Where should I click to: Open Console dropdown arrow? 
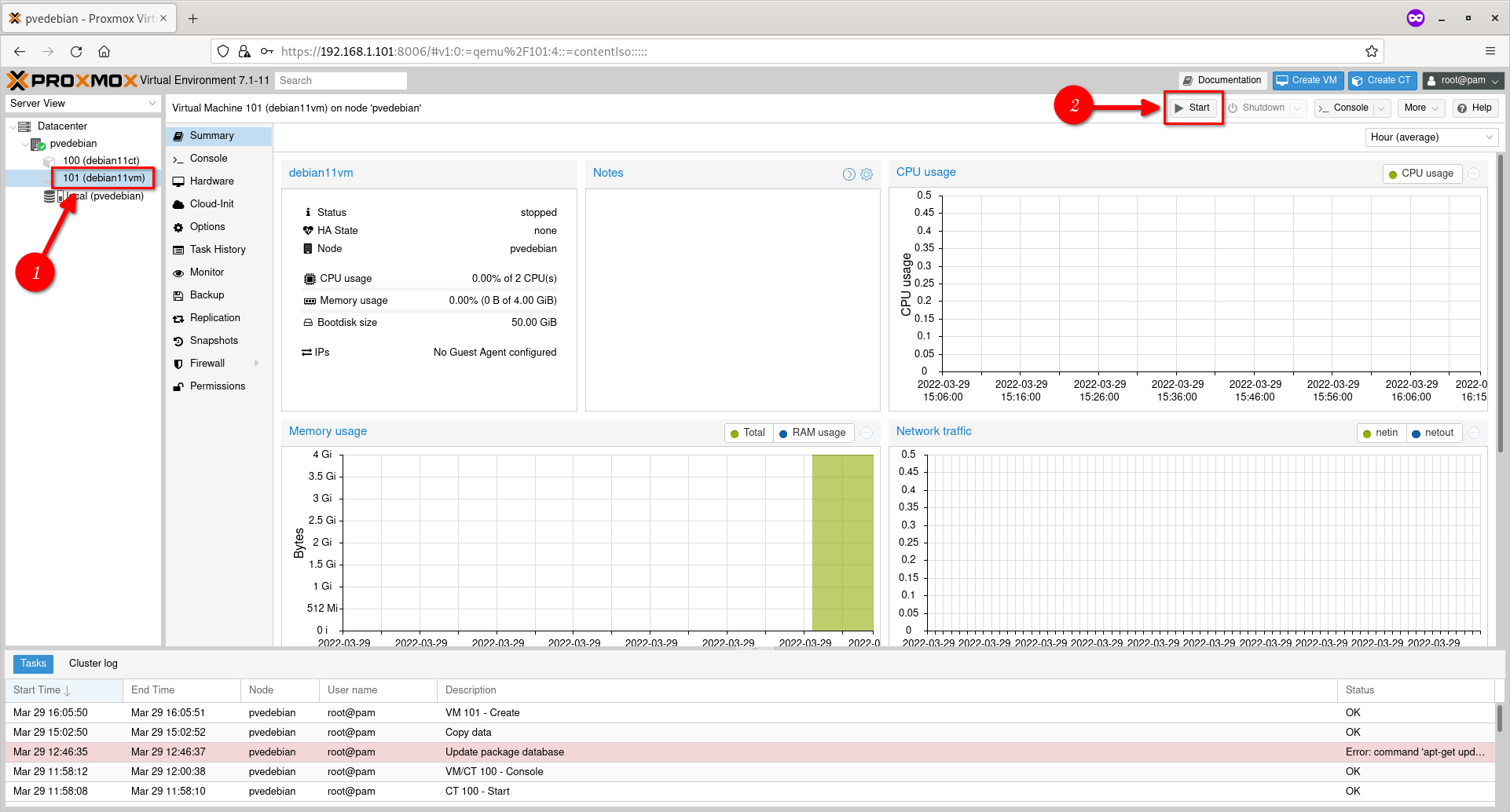pyautogui.click(x=1381, y=108)
